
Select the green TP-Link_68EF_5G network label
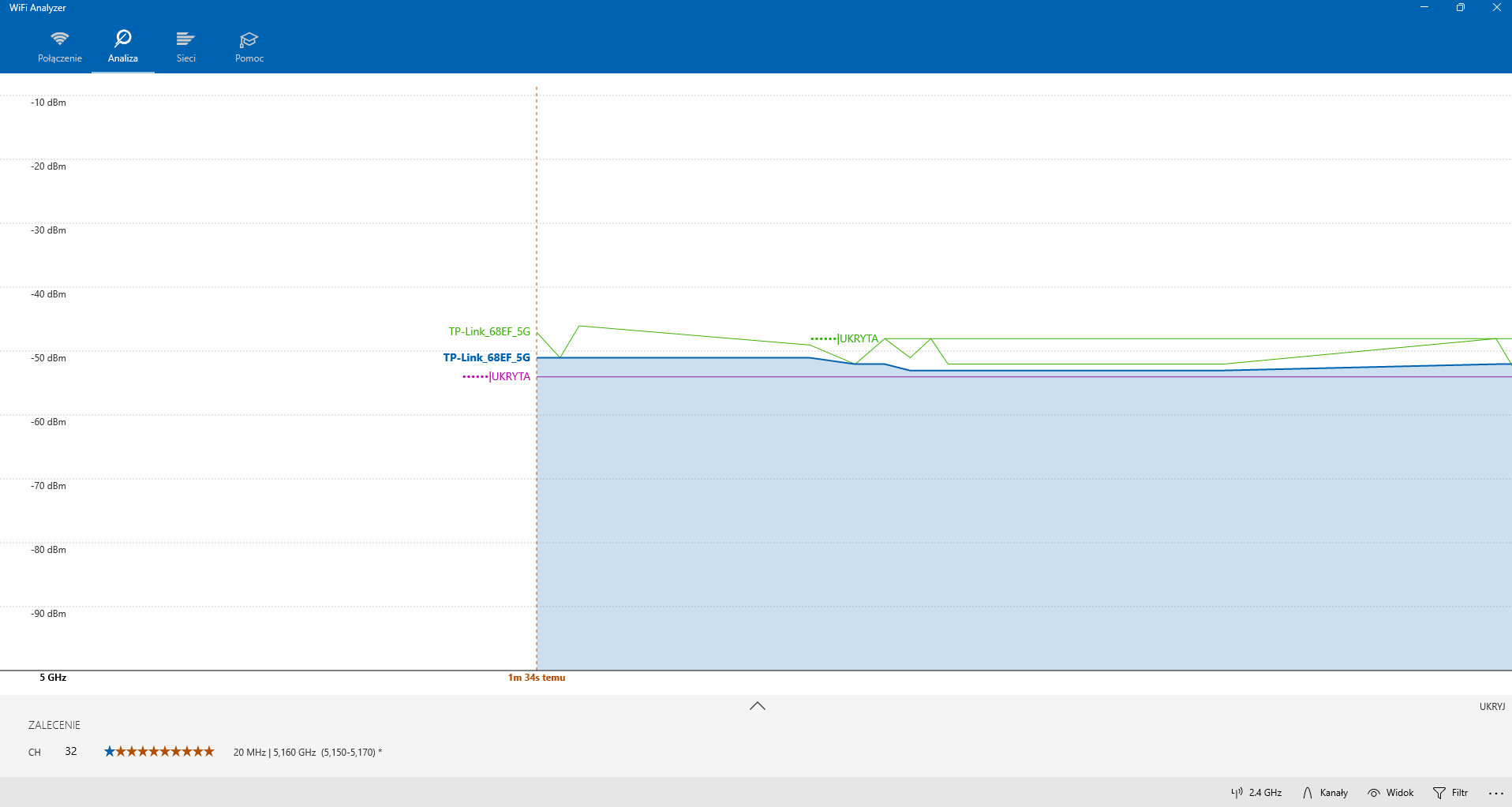[x=489, y=331]
